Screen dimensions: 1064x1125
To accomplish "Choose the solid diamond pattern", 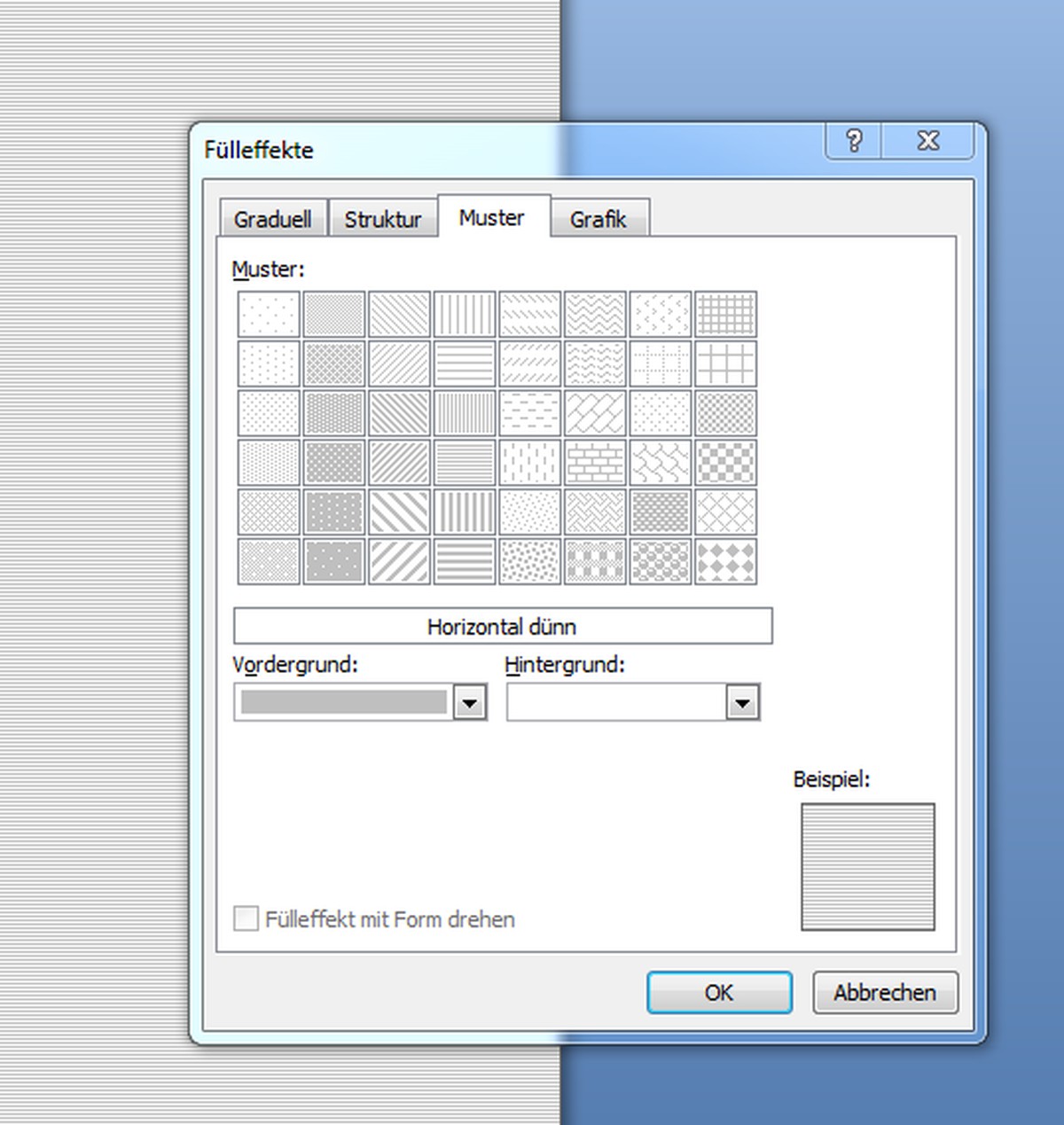I will click(x=726, y=562).
